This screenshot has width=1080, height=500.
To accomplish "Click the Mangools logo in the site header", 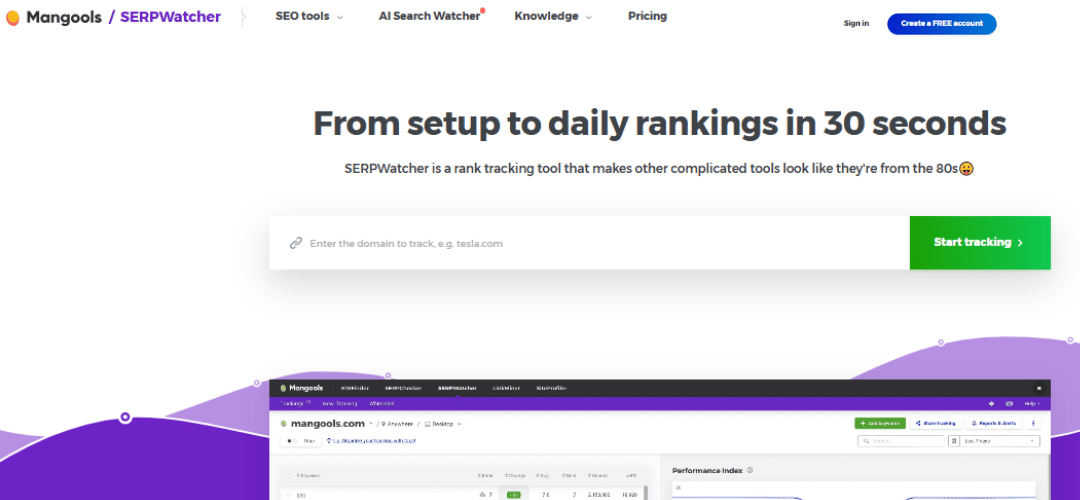I will click(x=54, y=17).
